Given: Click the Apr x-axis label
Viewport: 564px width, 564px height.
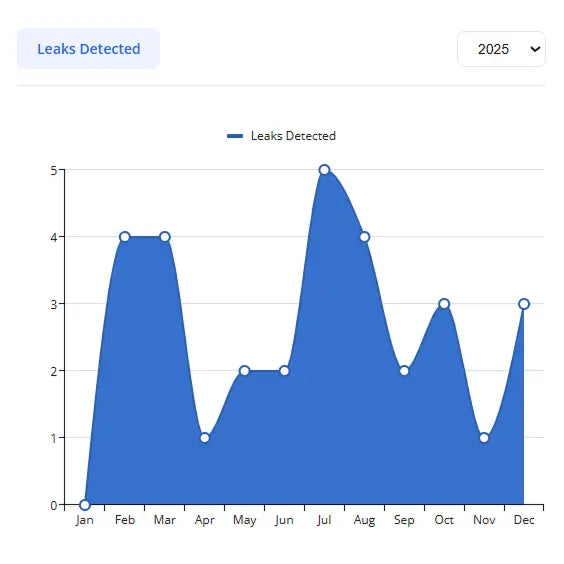Looking at the screenshot, I should (x=205, y=520).
